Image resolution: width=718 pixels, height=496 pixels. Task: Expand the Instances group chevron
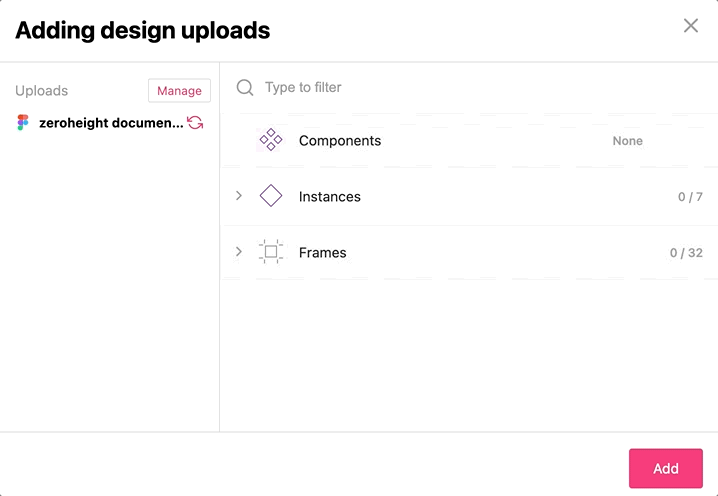tap(239, 196)
